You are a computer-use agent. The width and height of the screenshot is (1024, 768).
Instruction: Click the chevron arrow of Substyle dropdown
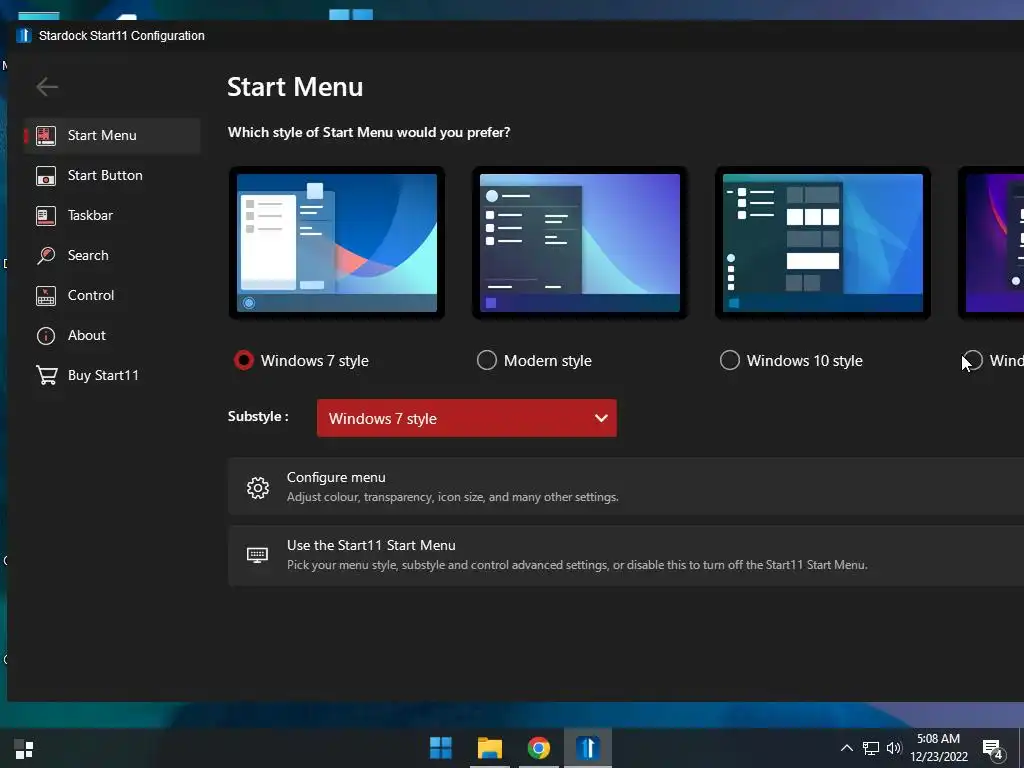pos(601,418)
